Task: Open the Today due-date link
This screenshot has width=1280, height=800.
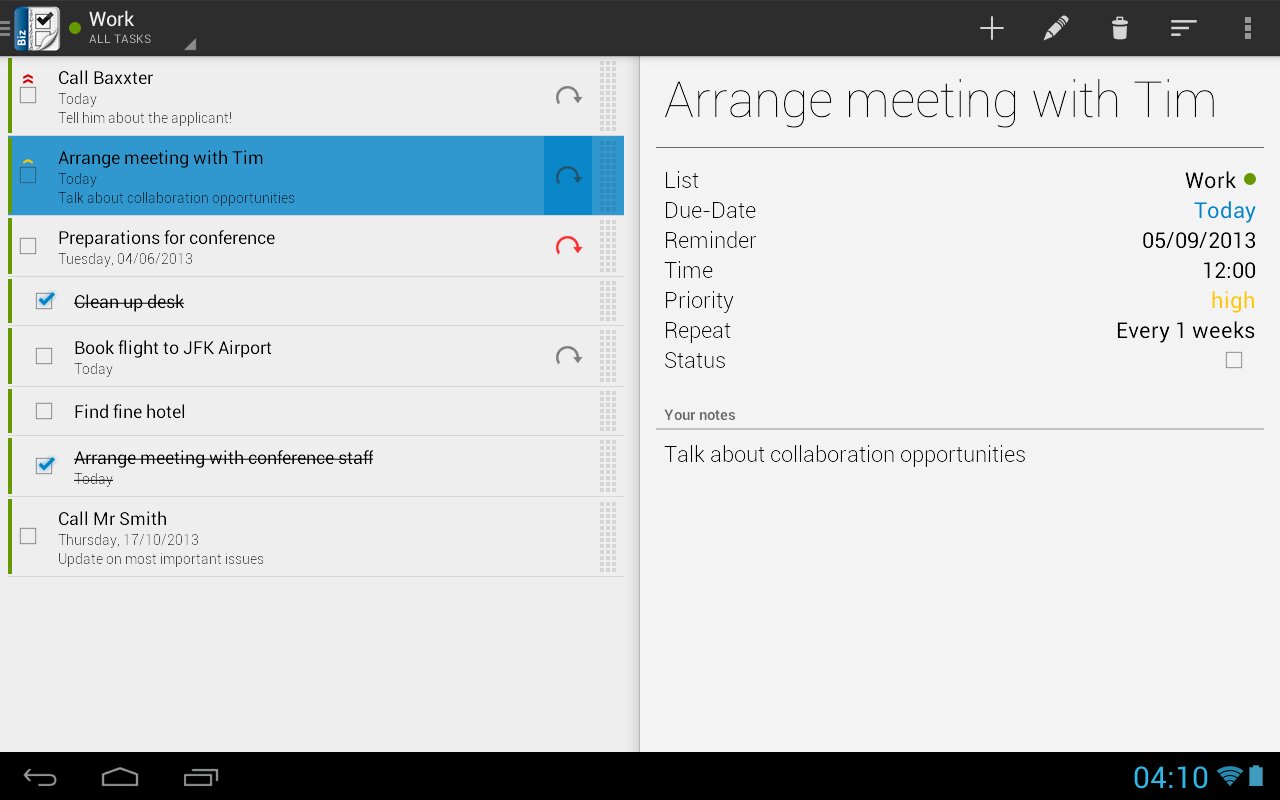Action: (1225, 210)
